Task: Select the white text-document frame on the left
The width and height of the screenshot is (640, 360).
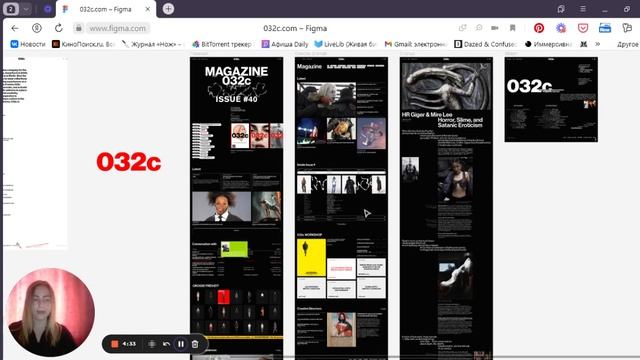Action: (36, 153)
